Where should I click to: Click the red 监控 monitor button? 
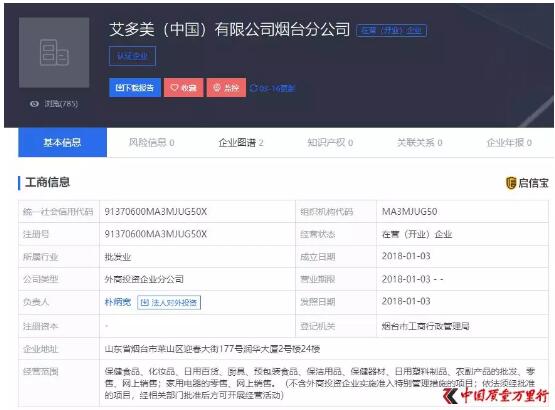point(226,87)
